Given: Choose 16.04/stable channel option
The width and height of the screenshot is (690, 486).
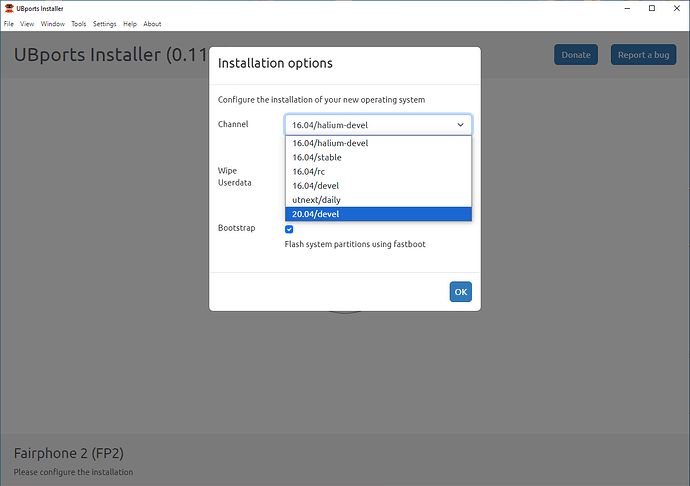Looking at the screenshot, I should 378,157.
